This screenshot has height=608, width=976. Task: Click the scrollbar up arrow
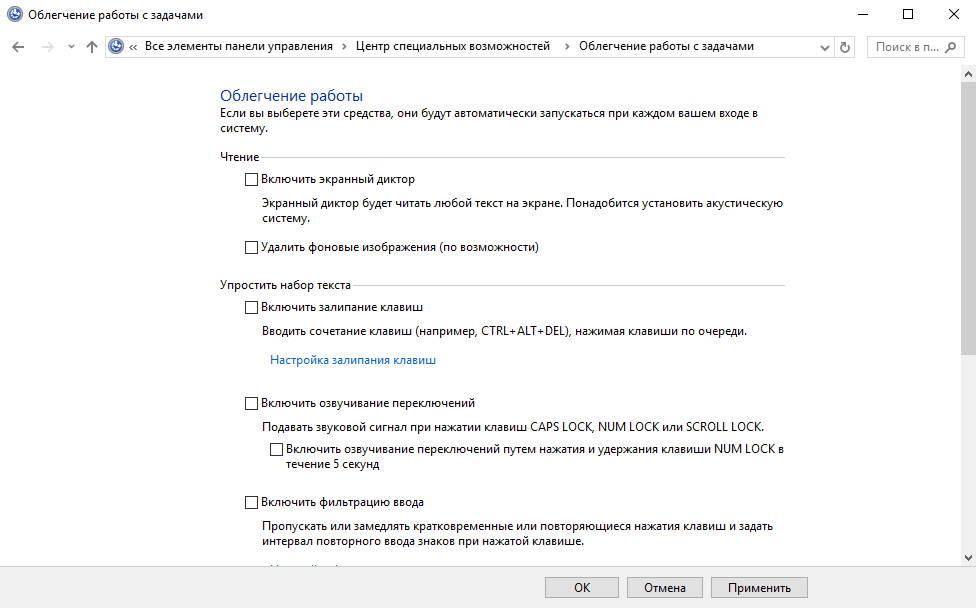coord(968,75)
